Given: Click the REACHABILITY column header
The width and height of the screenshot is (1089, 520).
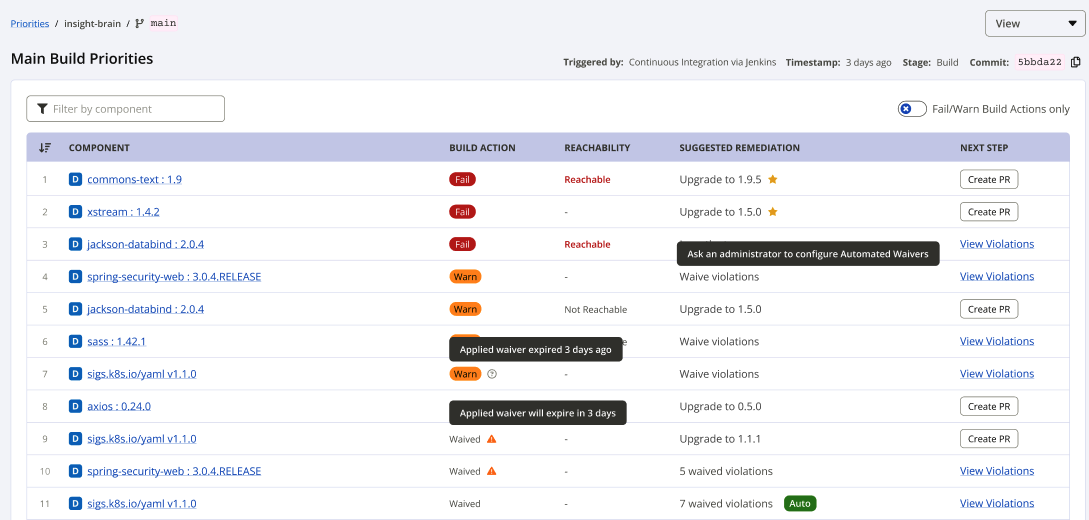Looking at the screenshot, I should (x=597, y=148).
